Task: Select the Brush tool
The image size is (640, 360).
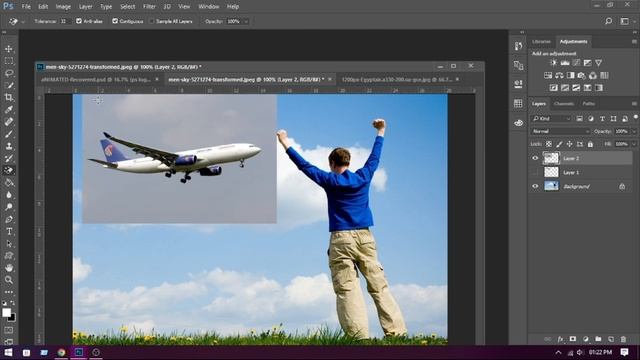Action: coord(9,134)
